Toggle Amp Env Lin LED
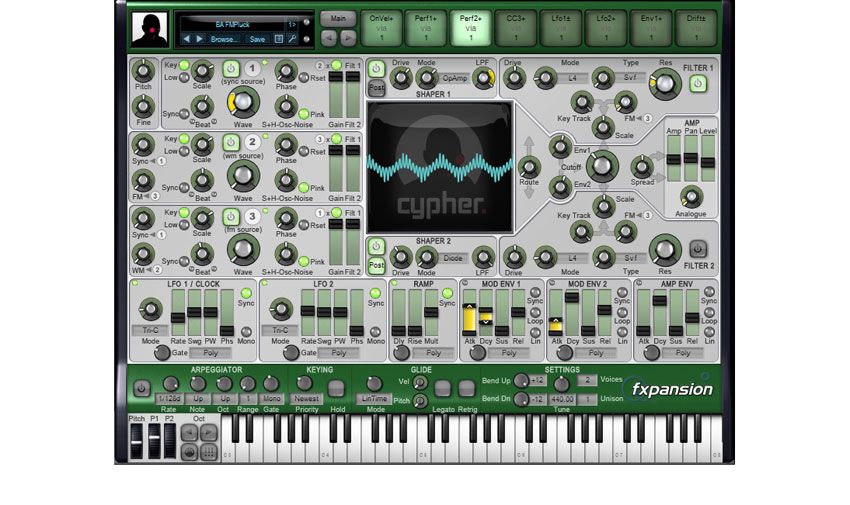The width and height of the screenshot is (850, 505). coord(709,332)
